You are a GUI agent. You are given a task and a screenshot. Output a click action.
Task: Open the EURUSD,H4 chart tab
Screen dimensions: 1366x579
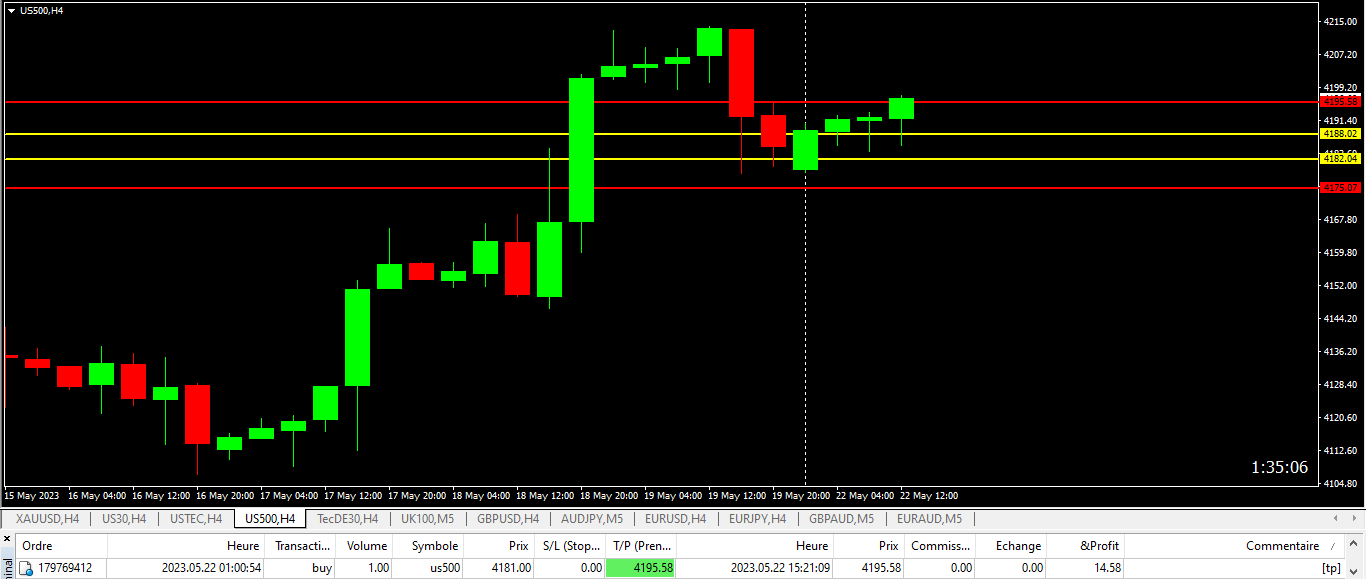pos(675,518)
